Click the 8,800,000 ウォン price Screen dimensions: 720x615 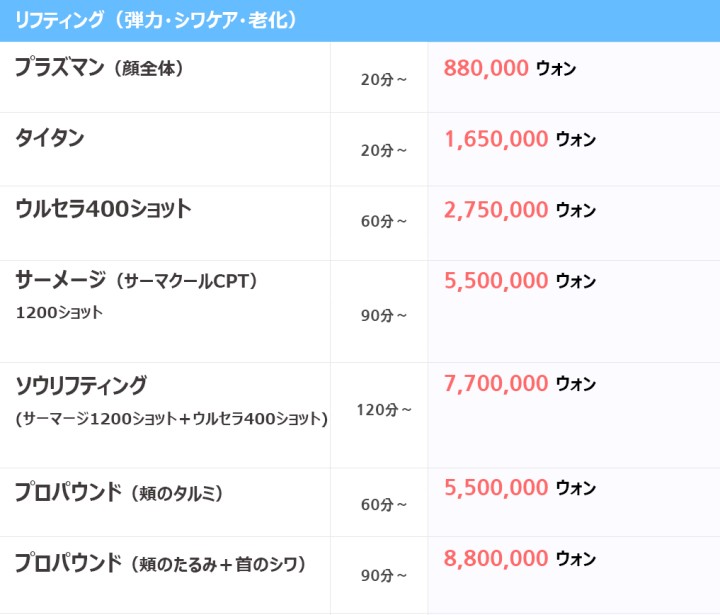(520, 558)
